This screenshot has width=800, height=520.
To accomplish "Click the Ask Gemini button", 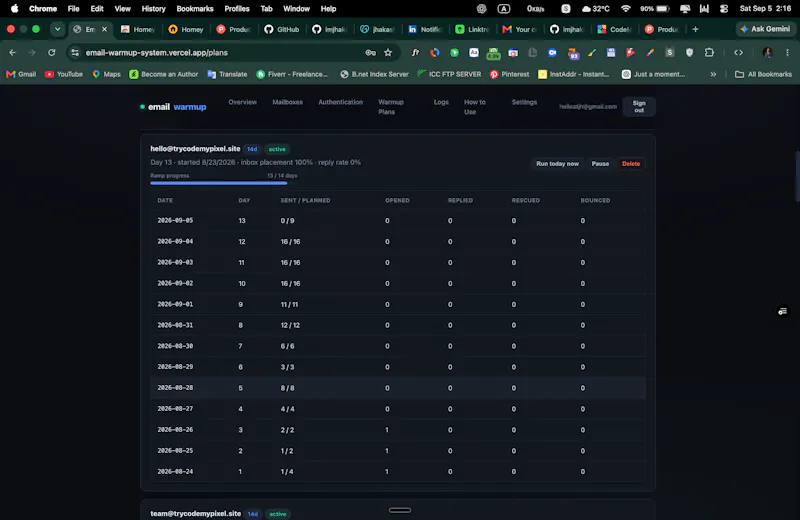I will coord(765,29).
